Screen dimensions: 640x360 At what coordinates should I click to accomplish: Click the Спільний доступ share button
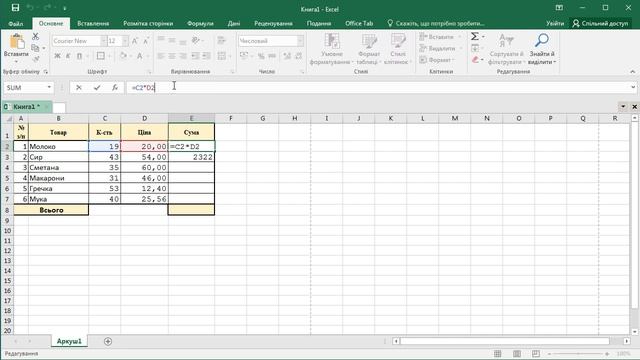pos(600,23)
